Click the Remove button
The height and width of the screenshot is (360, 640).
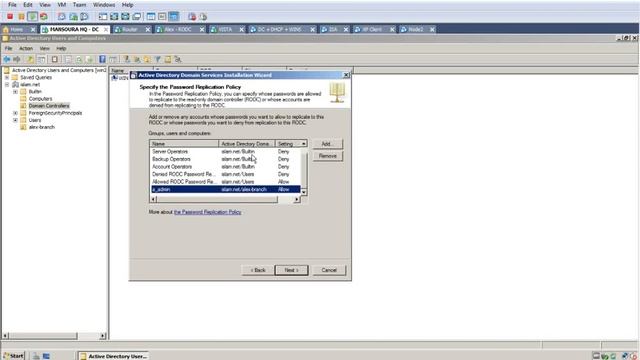pyautogui.click(x=328, y=156)
